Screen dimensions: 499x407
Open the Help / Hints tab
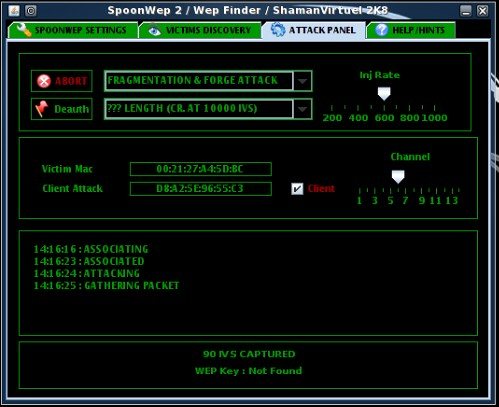(x=411, y=30)
